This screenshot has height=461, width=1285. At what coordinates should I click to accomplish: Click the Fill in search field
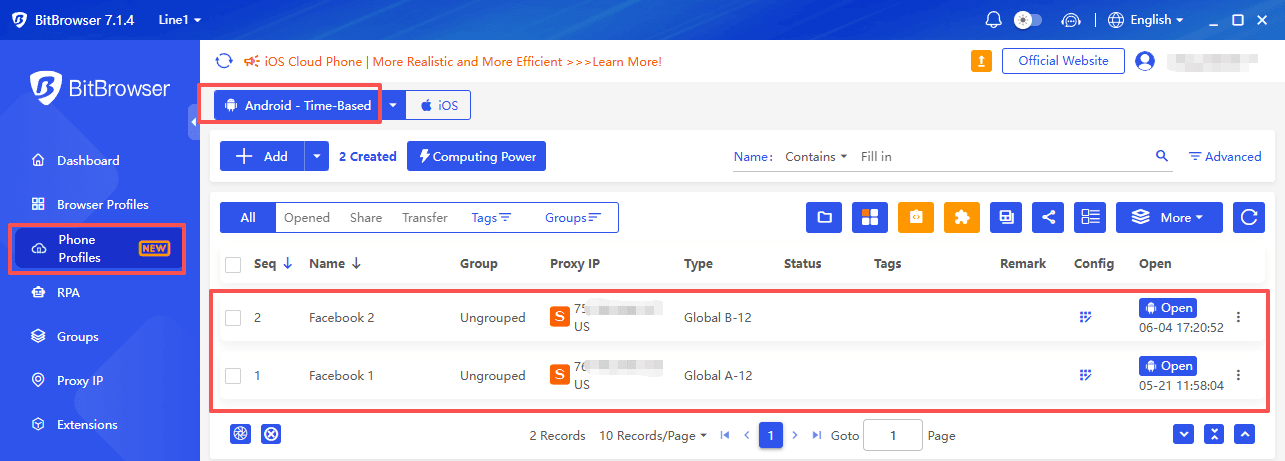point(1003,157)
